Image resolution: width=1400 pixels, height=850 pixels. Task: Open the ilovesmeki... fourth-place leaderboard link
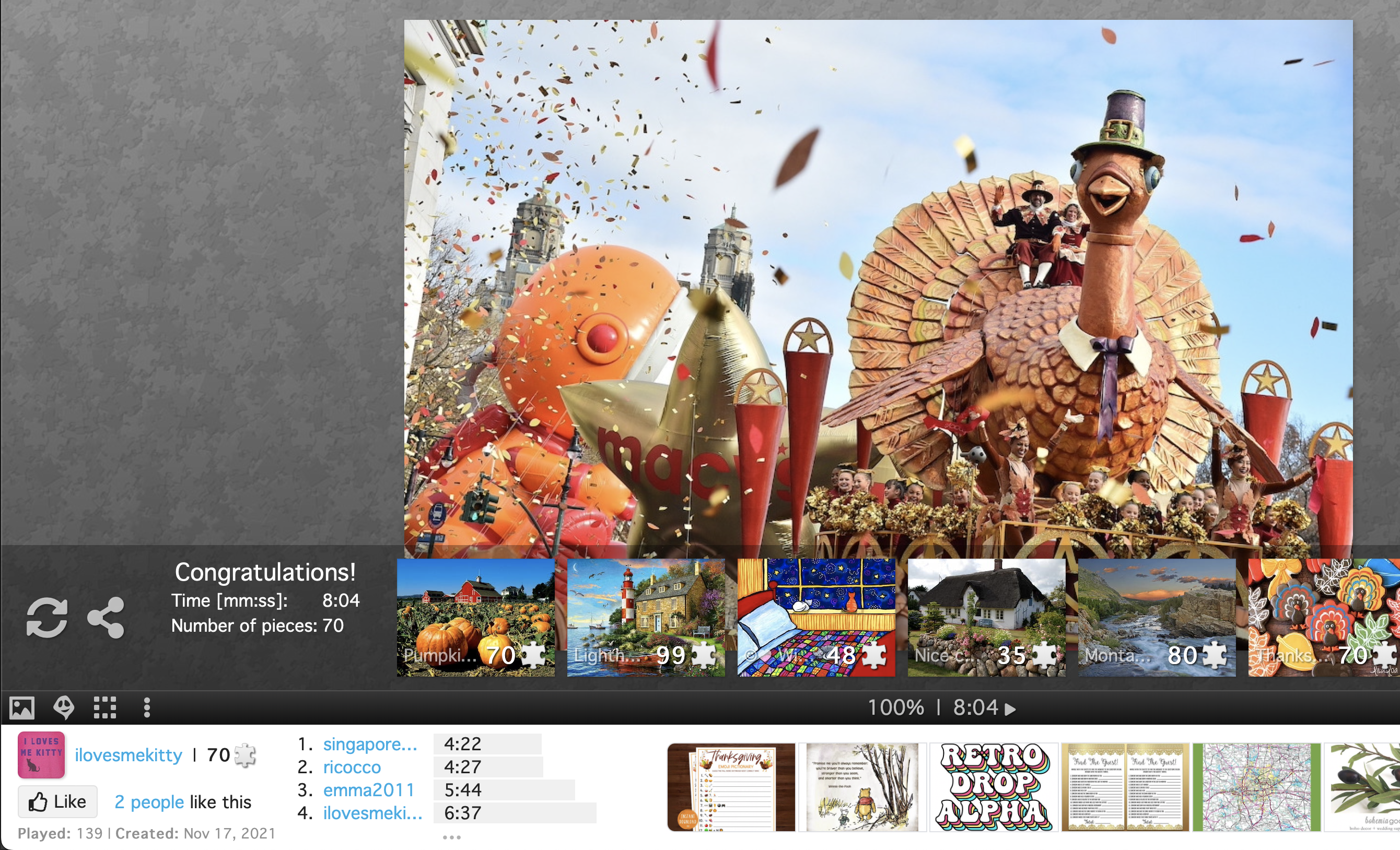[x=373, y=813]
